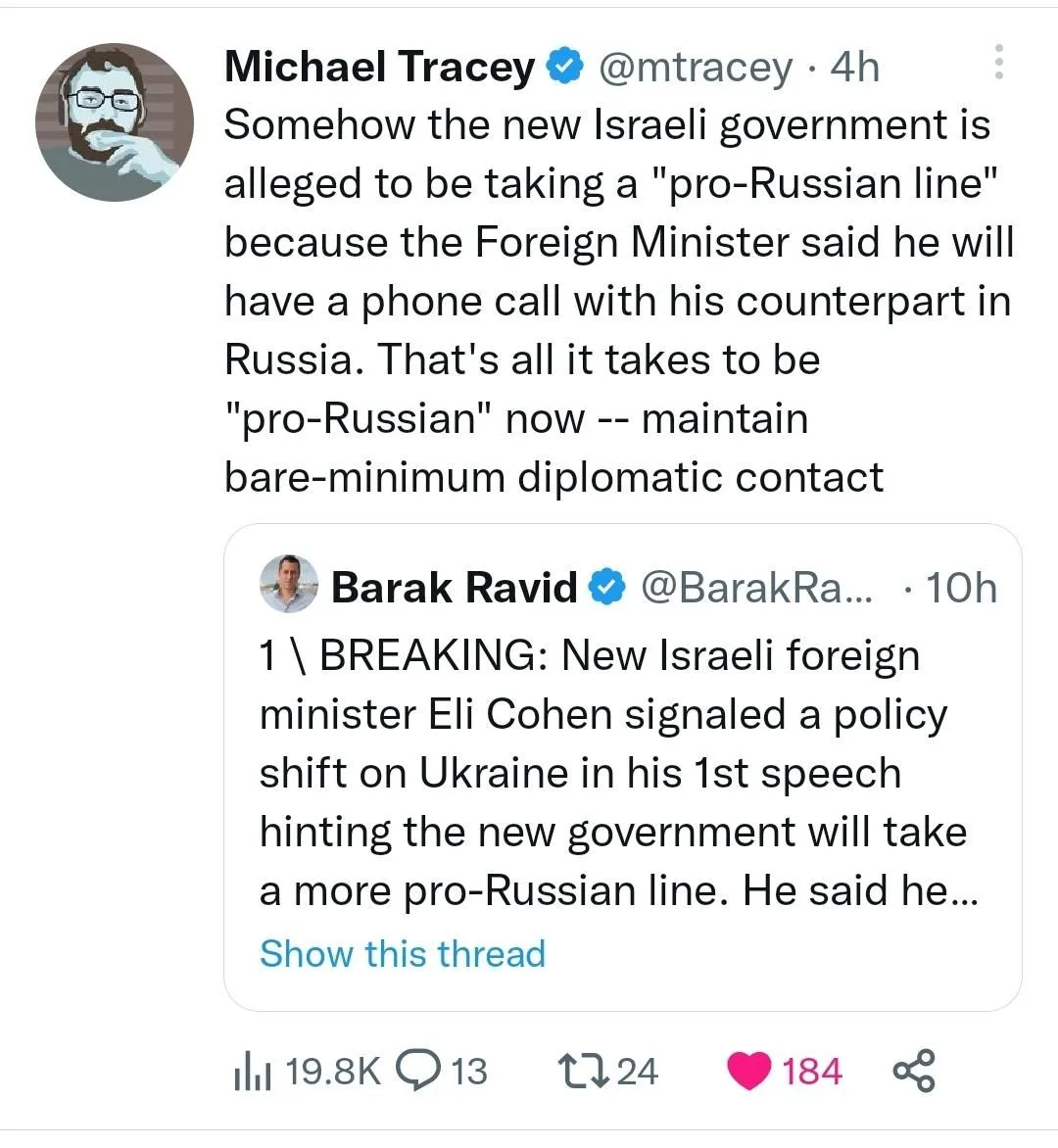Click the "Show this thread" link
This screenshot has width=1058, height=1148.
pos(402,953)
